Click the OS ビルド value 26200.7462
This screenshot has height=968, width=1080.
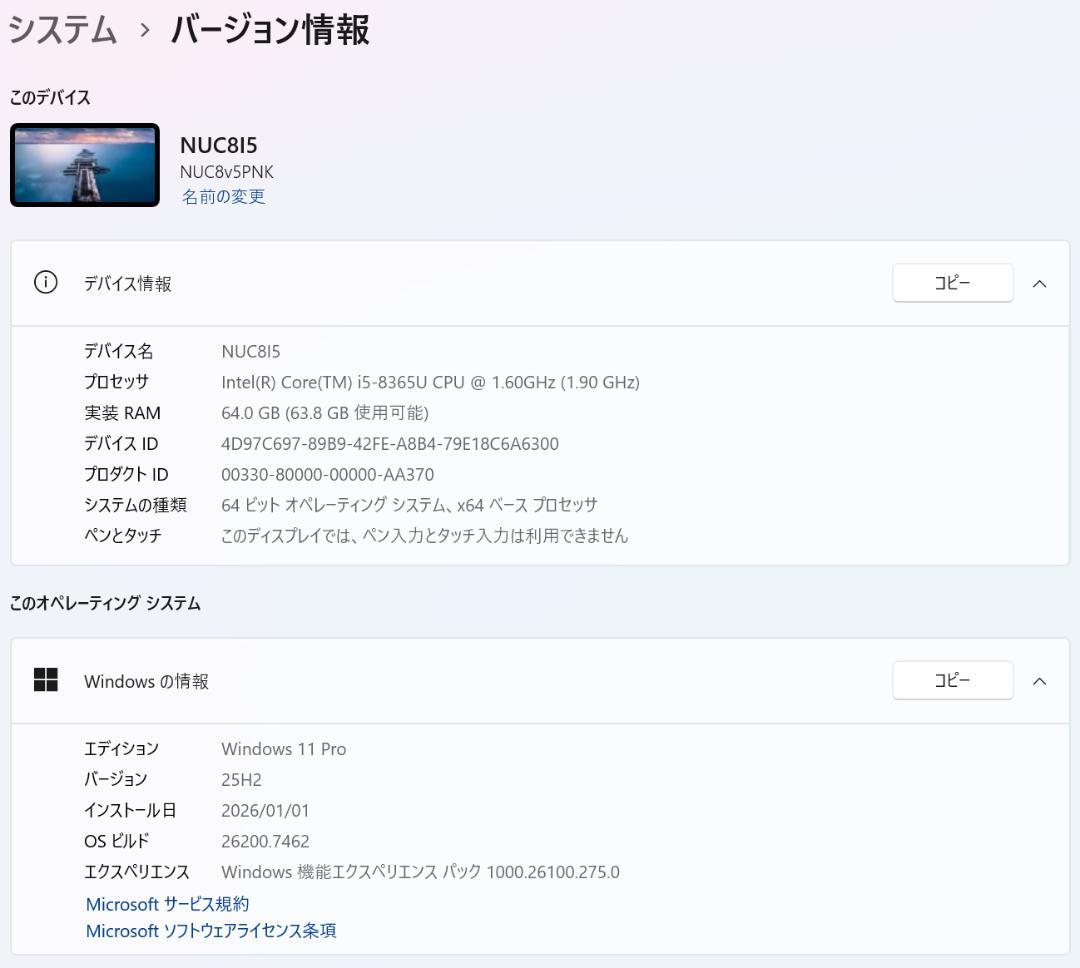tap(265, 841)
